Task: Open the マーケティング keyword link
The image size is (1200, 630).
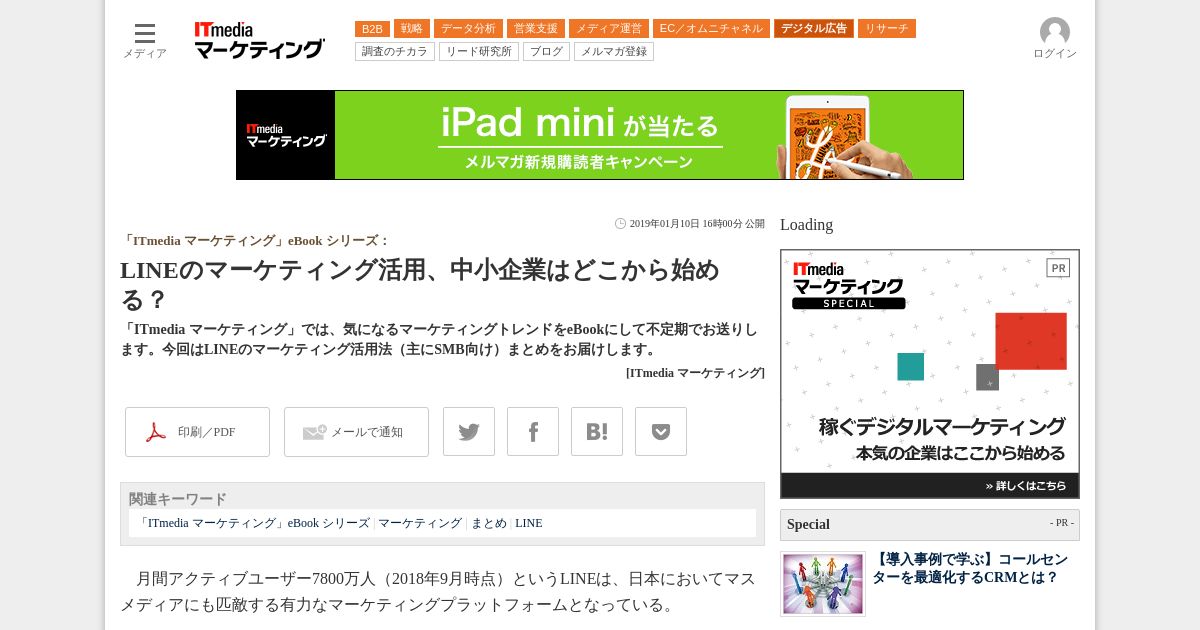Action: (420, 523)
